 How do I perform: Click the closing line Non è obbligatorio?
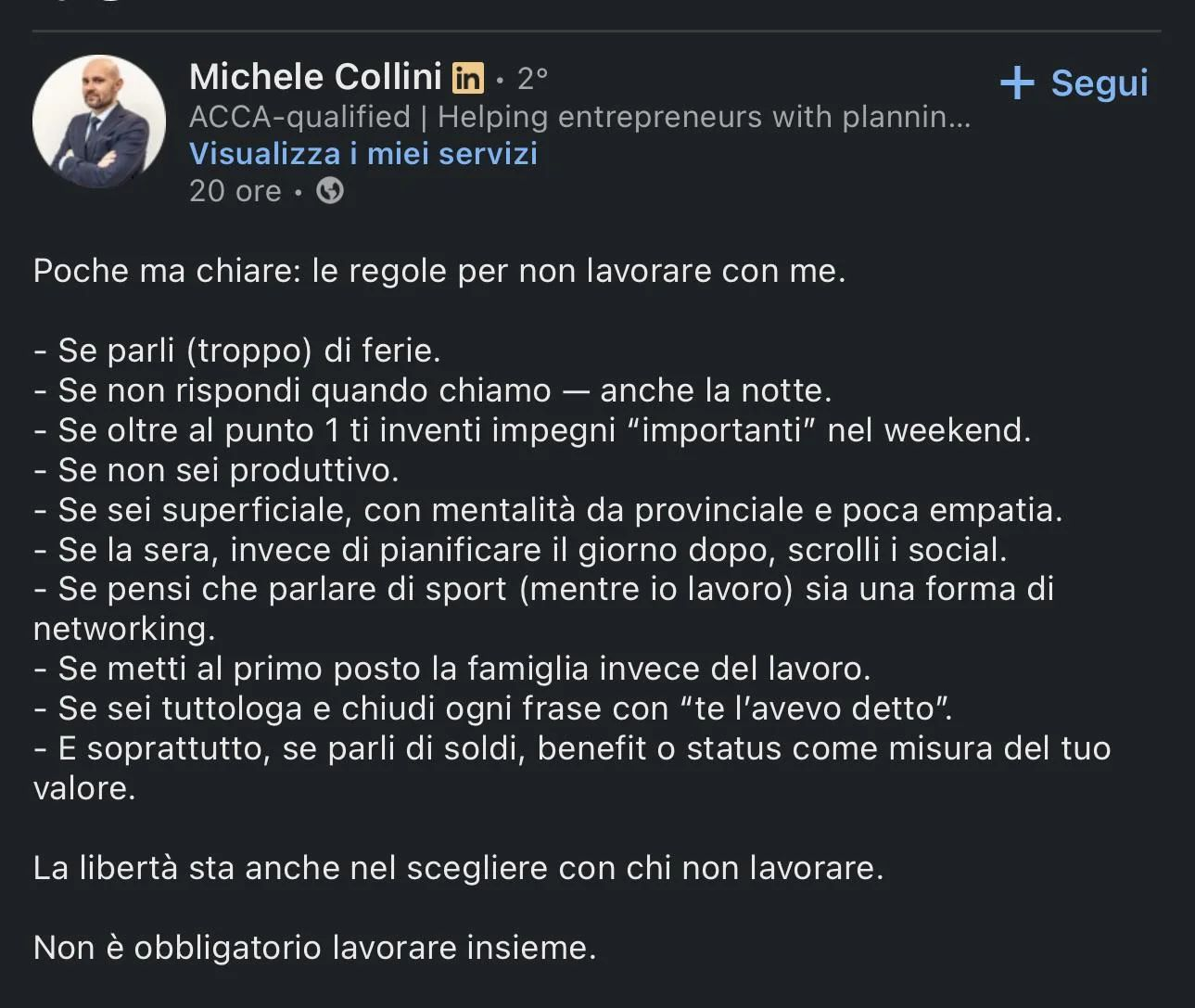314,948
